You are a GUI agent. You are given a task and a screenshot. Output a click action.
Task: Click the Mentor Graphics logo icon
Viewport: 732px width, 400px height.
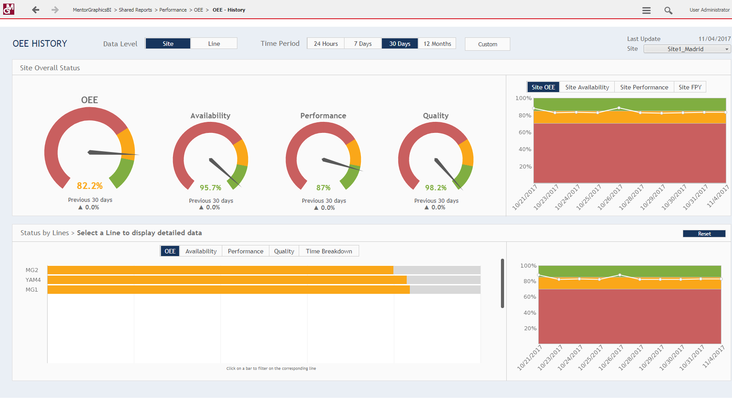[8, 10]
